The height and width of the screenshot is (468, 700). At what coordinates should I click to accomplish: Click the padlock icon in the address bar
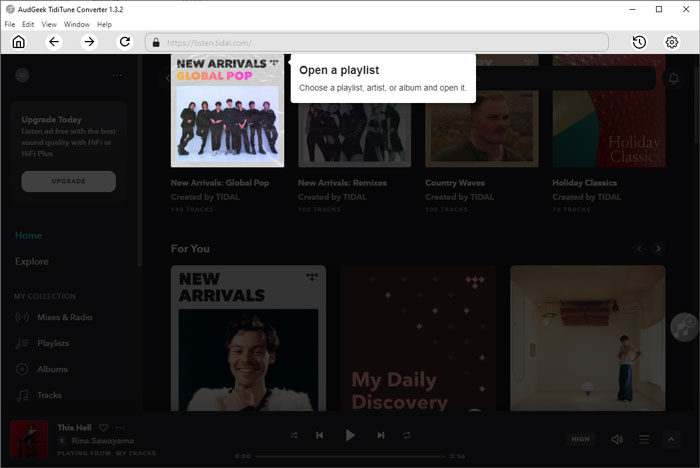[x=156, y=43]
